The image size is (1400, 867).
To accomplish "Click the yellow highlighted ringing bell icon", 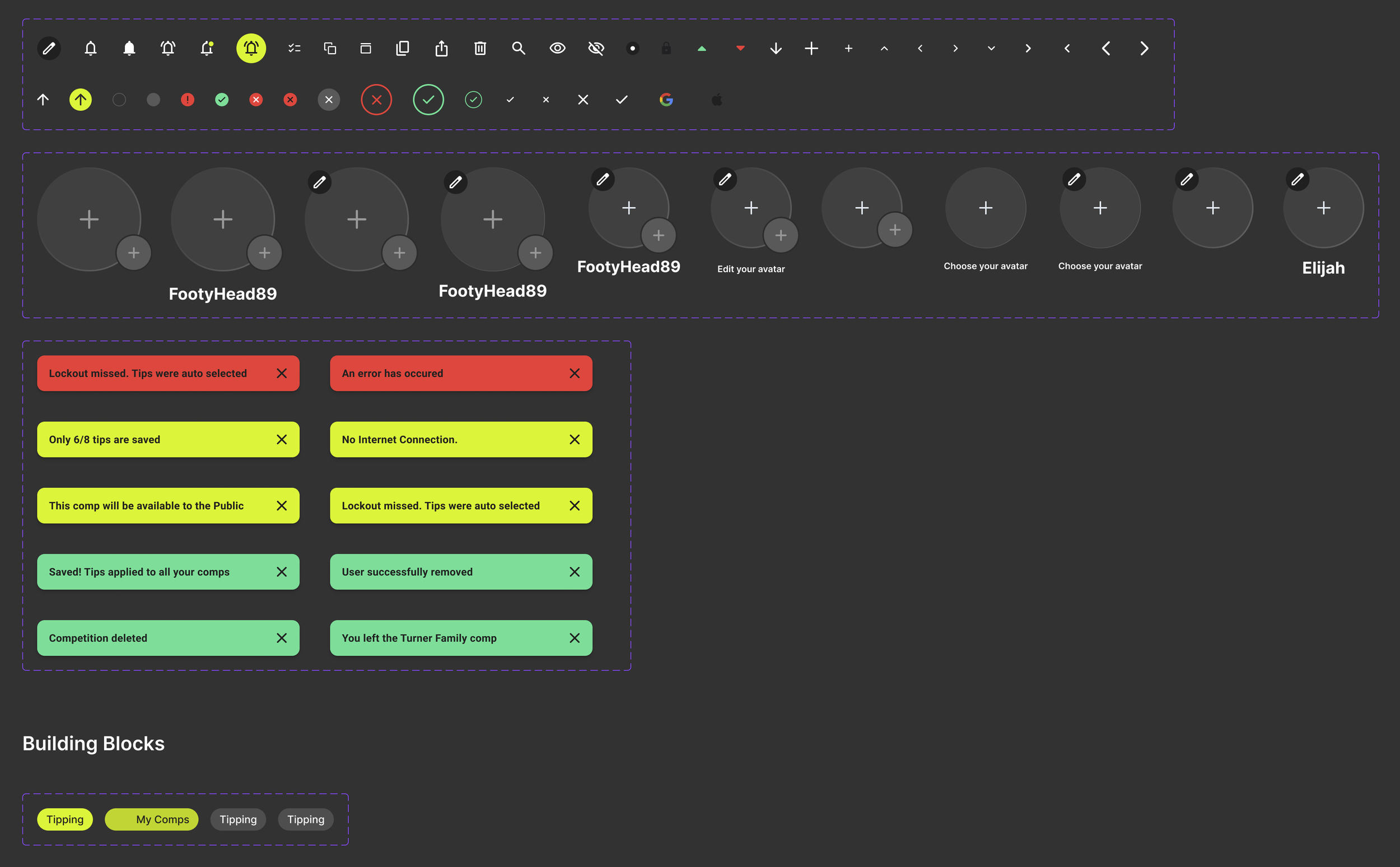I will [x=251, y=48].
